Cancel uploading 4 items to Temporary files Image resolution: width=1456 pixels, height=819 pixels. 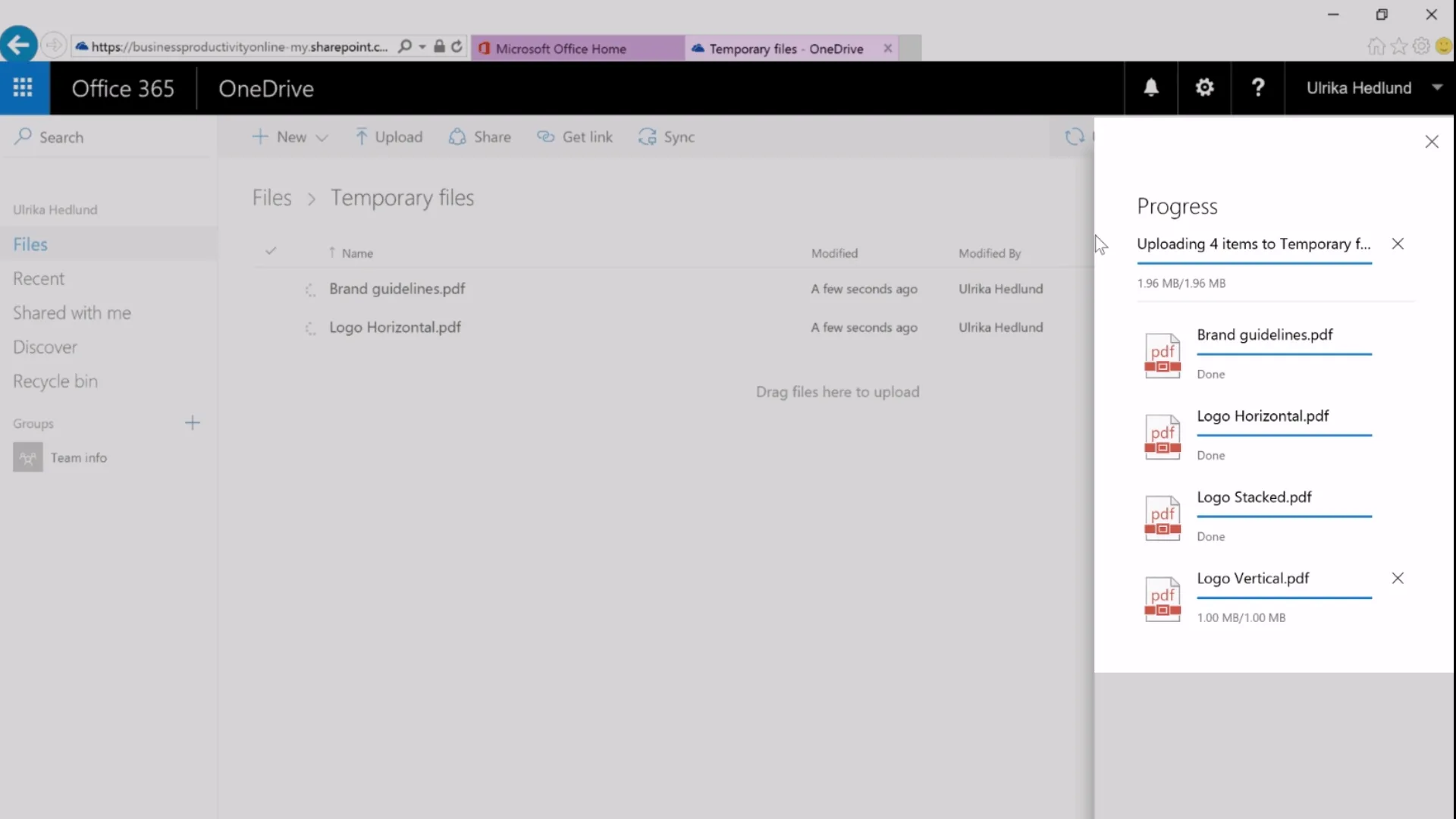point(1398,243)
